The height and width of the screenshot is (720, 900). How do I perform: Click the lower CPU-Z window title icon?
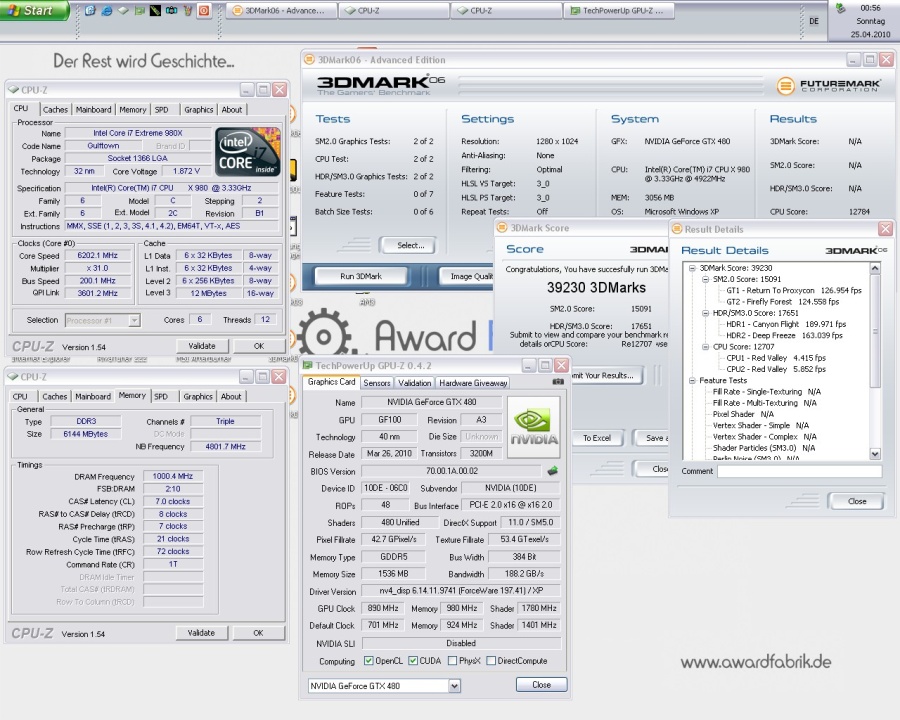point(13,377)
